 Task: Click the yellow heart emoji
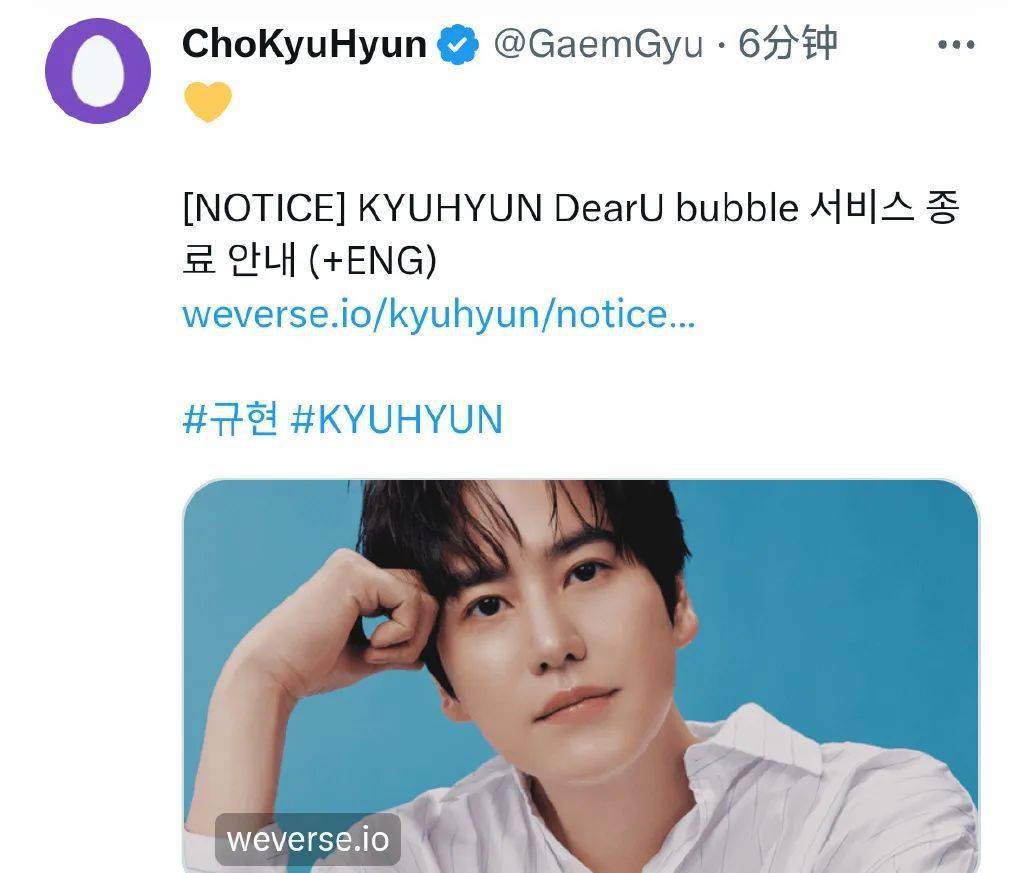(208, 102)
